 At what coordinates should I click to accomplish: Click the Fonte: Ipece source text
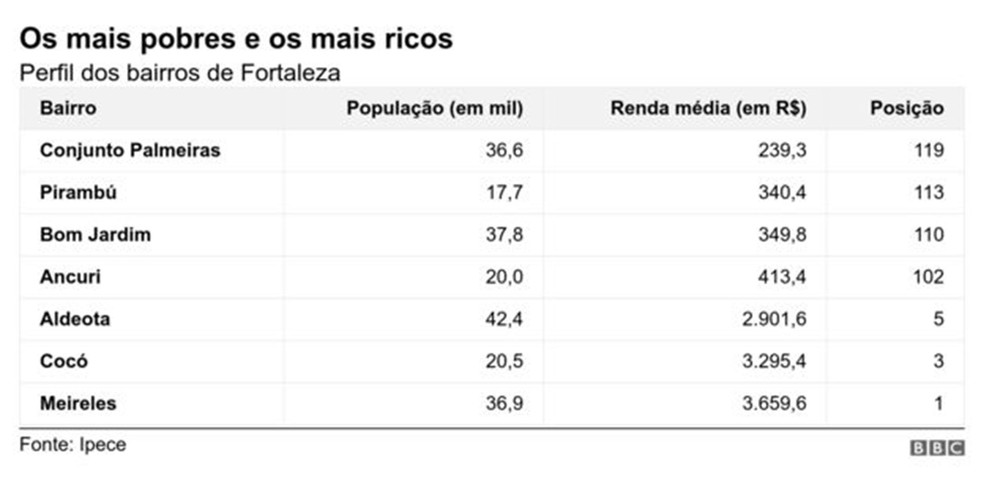[73, 444]
